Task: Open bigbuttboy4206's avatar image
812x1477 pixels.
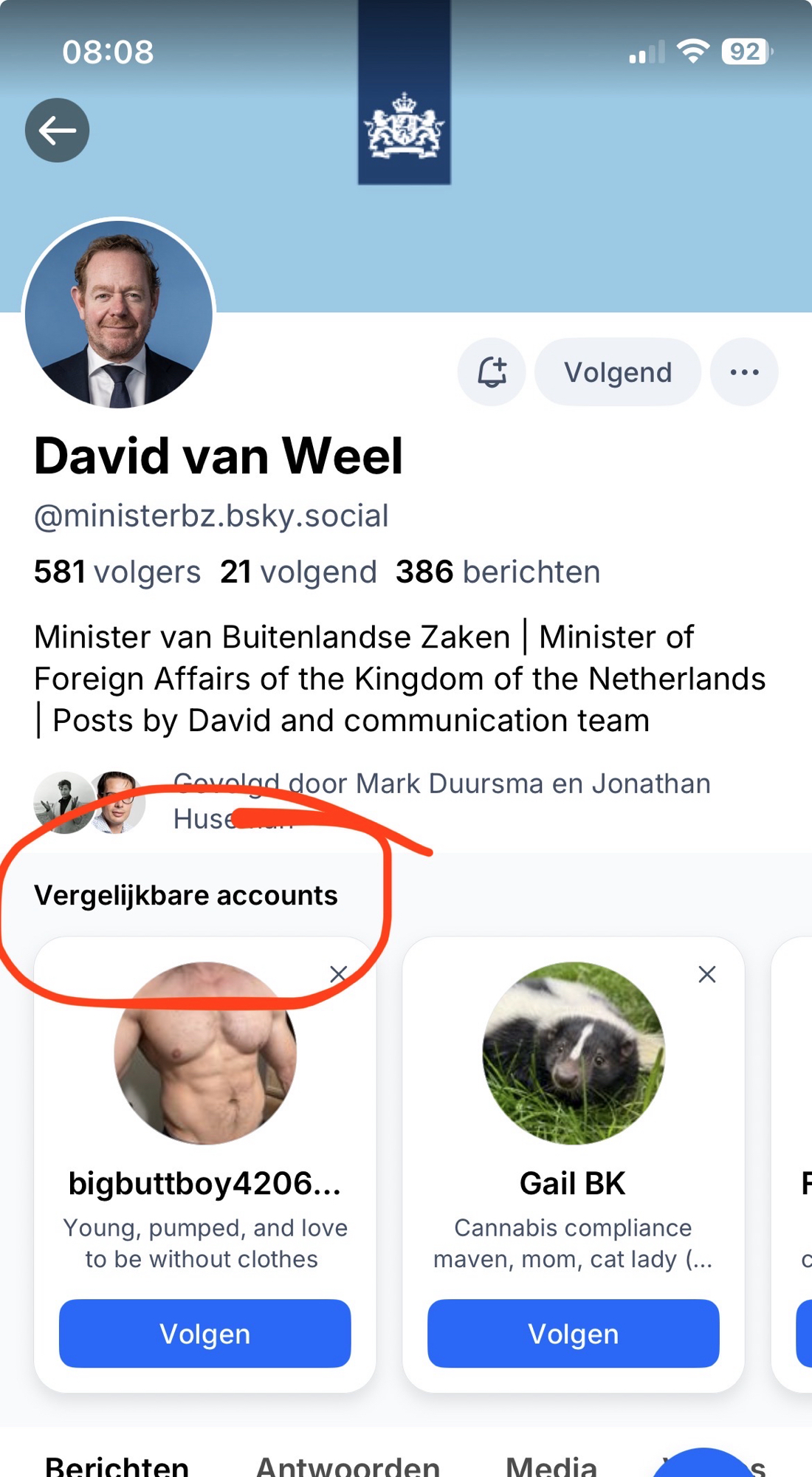Action: click(205, 1053)
